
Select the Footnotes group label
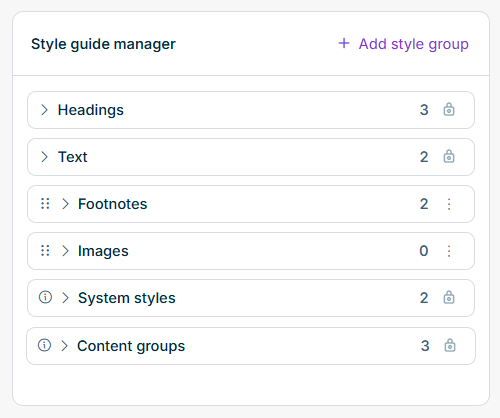[112, 204]
